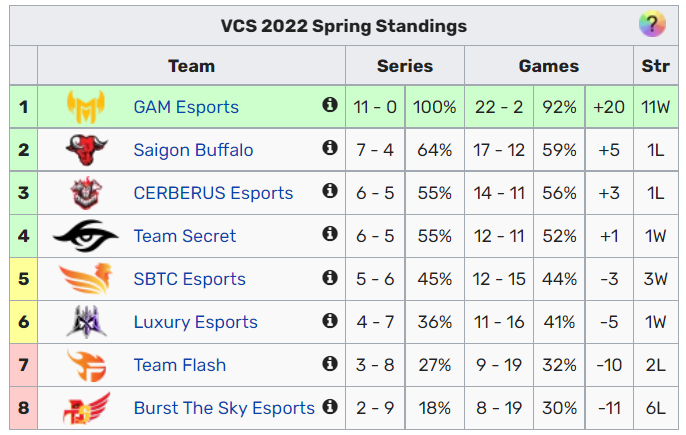Go to Burst The Sky Esports page
686x435 pixels.
pyautogui.click(x=224, y=408)
